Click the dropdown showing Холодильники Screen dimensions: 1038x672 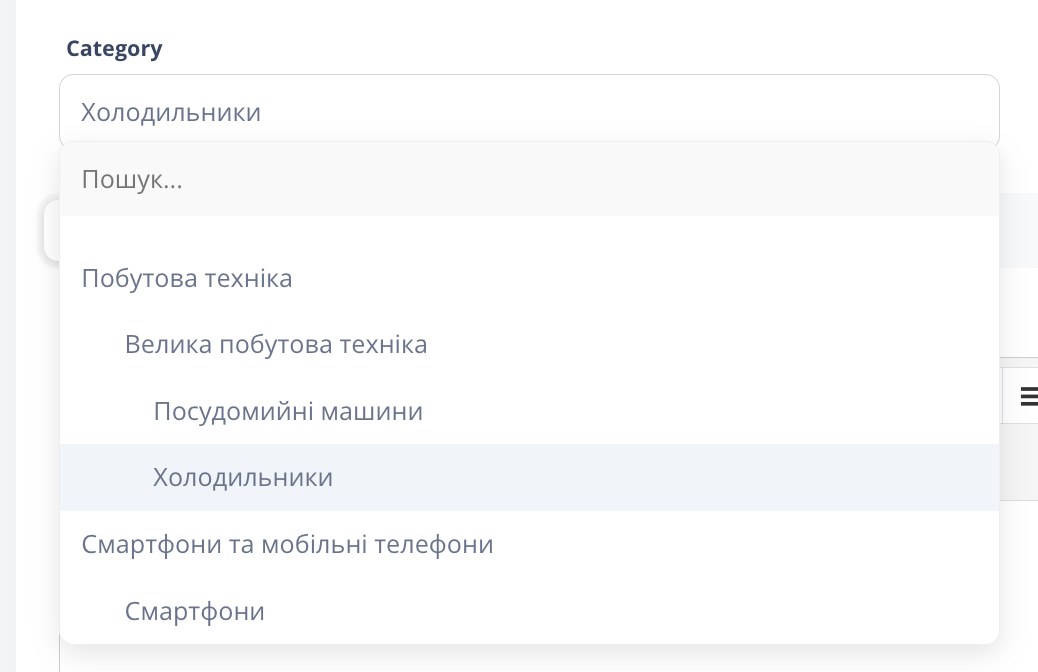[530, 110]
